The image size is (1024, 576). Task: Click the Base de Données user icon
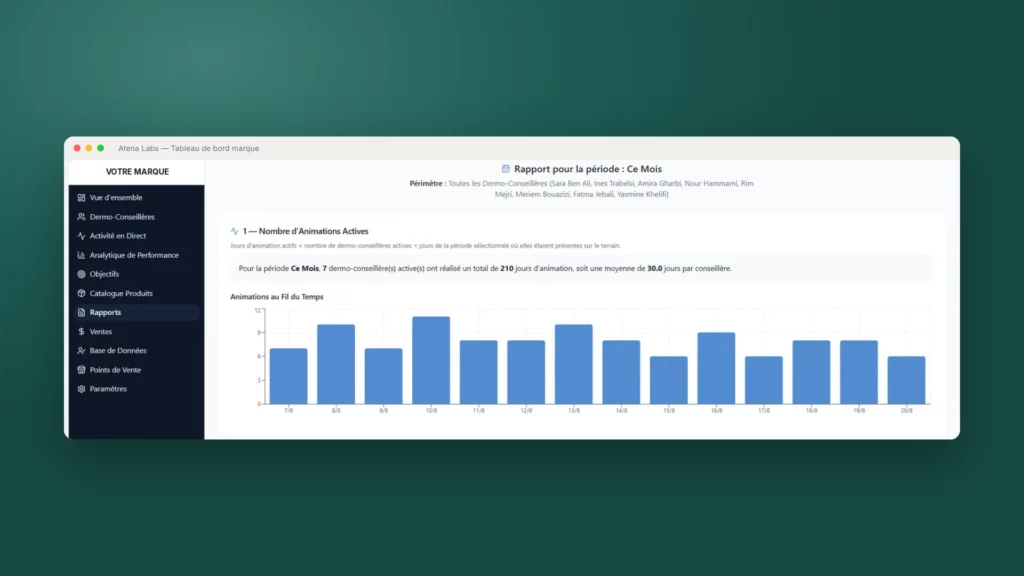(x=81, y=351)
